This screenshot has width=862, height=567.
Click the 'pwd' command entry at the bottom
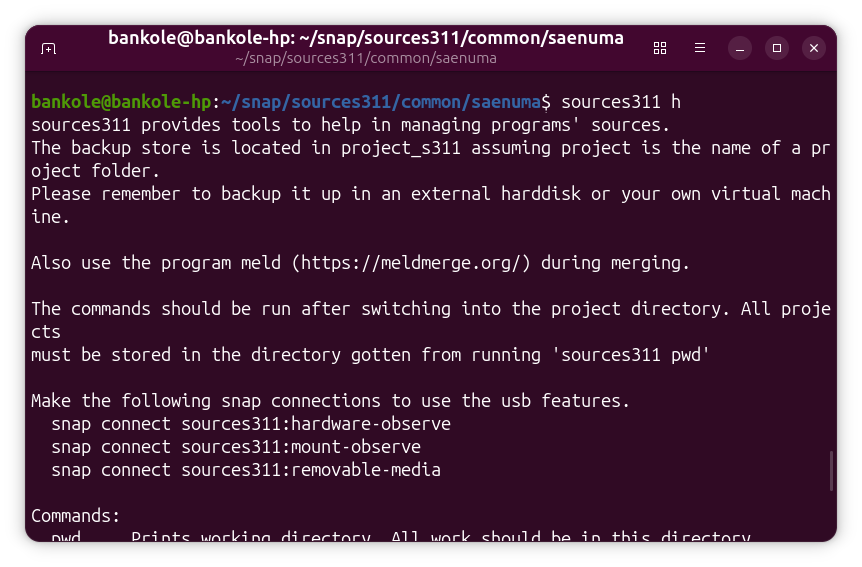66,539
